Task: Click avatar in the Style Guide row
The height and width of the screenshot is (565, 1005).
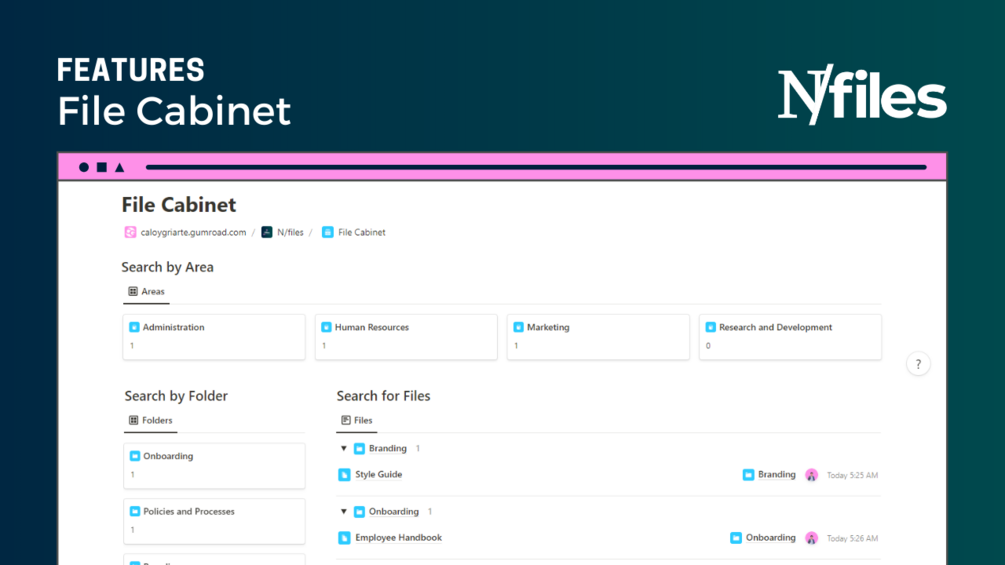Action: (811, 475)
